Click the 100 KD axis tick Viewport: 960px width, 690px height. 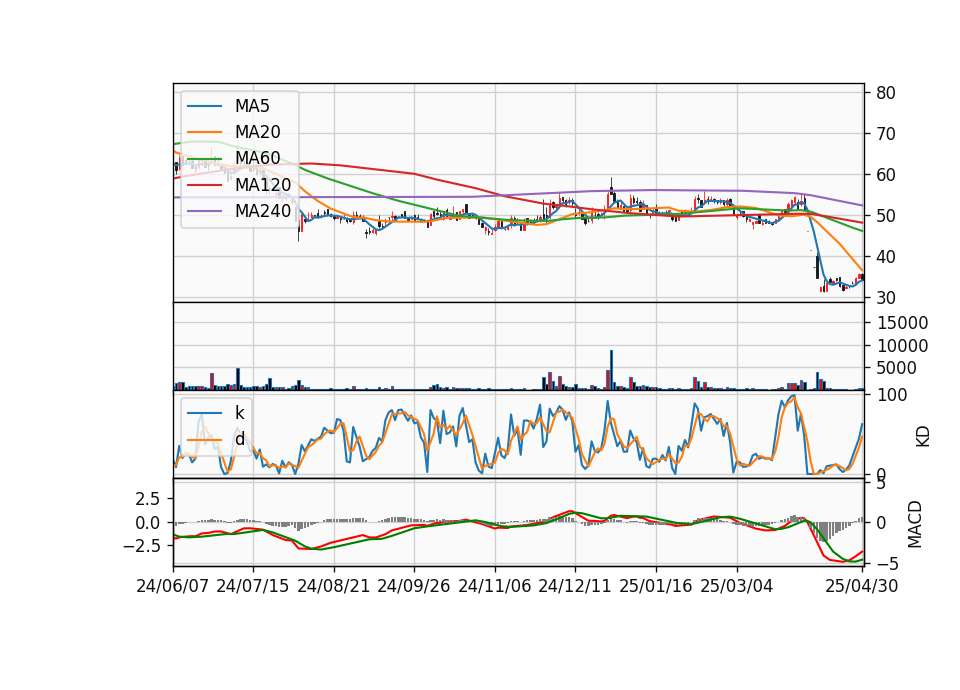point(891,396)
